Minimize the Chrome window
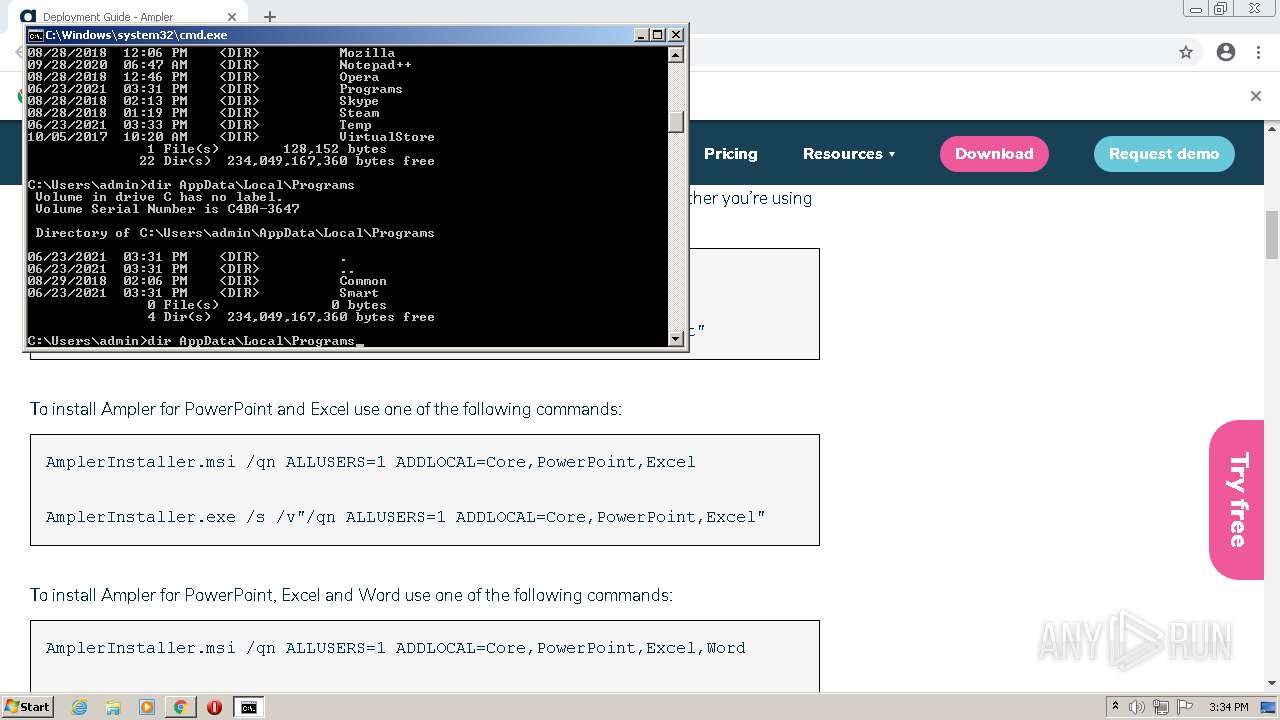Viewport: 1280px width, 720px height. coord(1196,9)
